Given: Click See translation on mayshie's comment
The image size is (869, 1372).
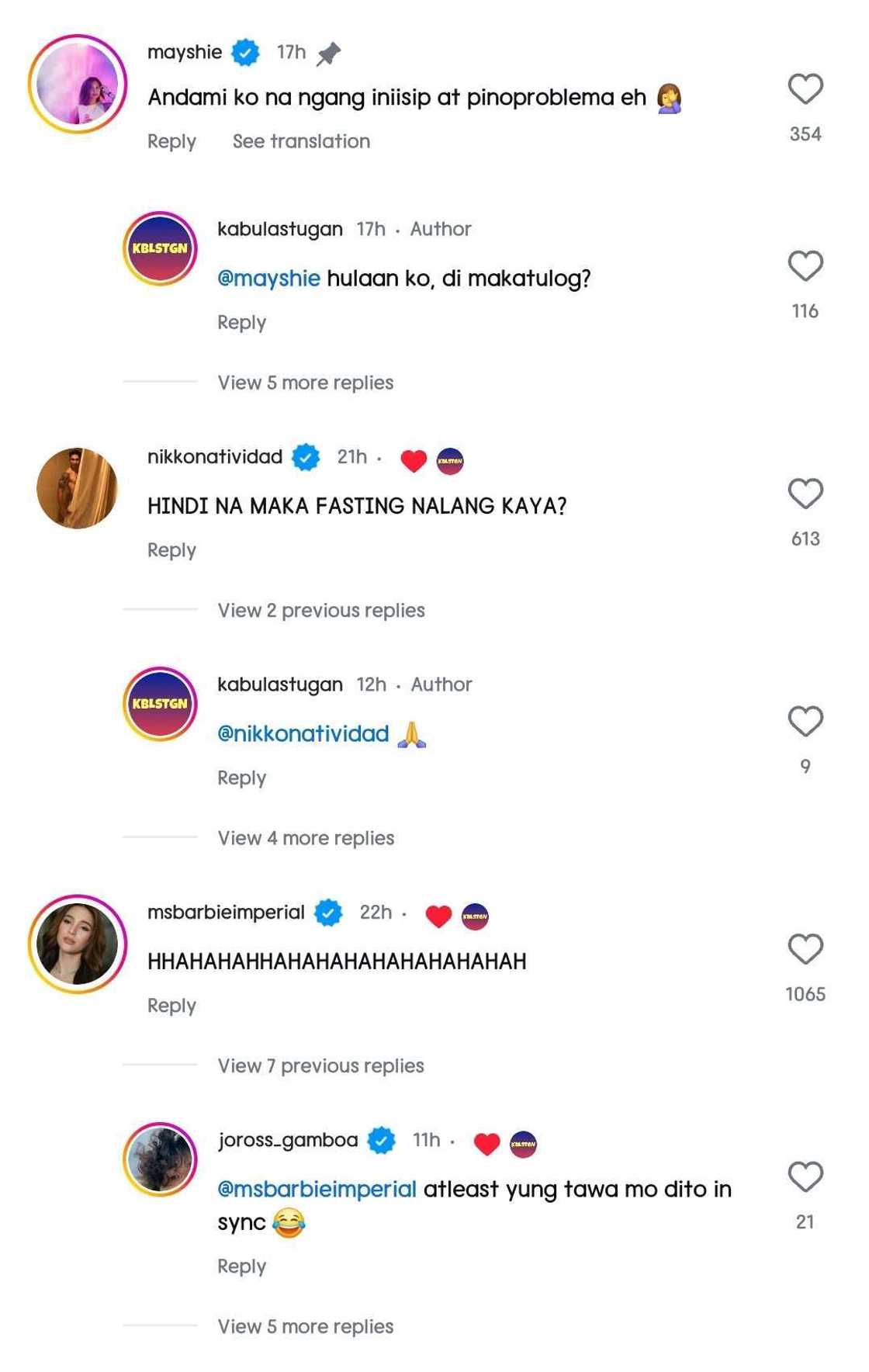Looking at the screenshot, I should tap(301, 141).
